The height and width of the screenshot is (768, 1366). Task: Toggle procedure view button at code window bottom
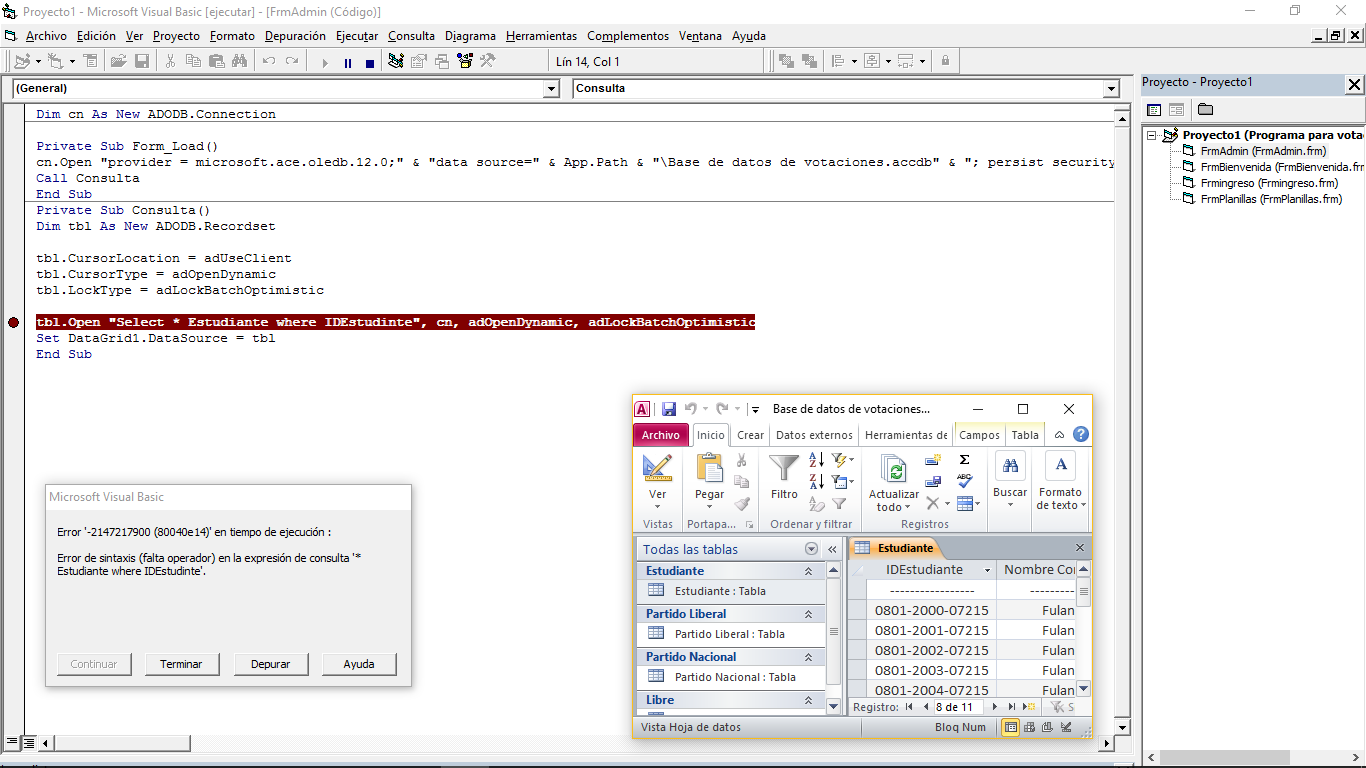coord(13,743)
